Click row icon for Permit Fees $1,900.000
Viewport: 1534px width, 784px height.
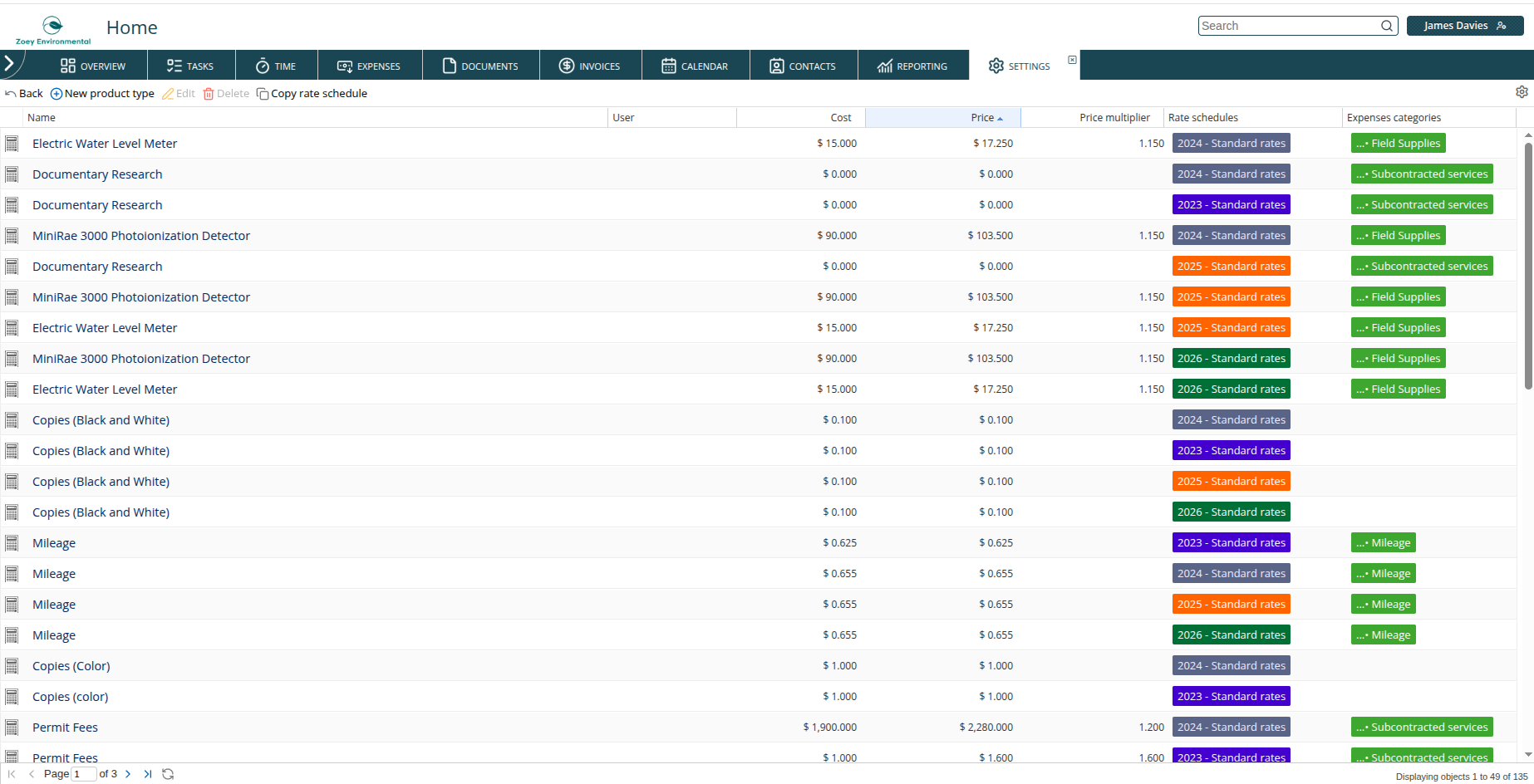pos(12,728)
